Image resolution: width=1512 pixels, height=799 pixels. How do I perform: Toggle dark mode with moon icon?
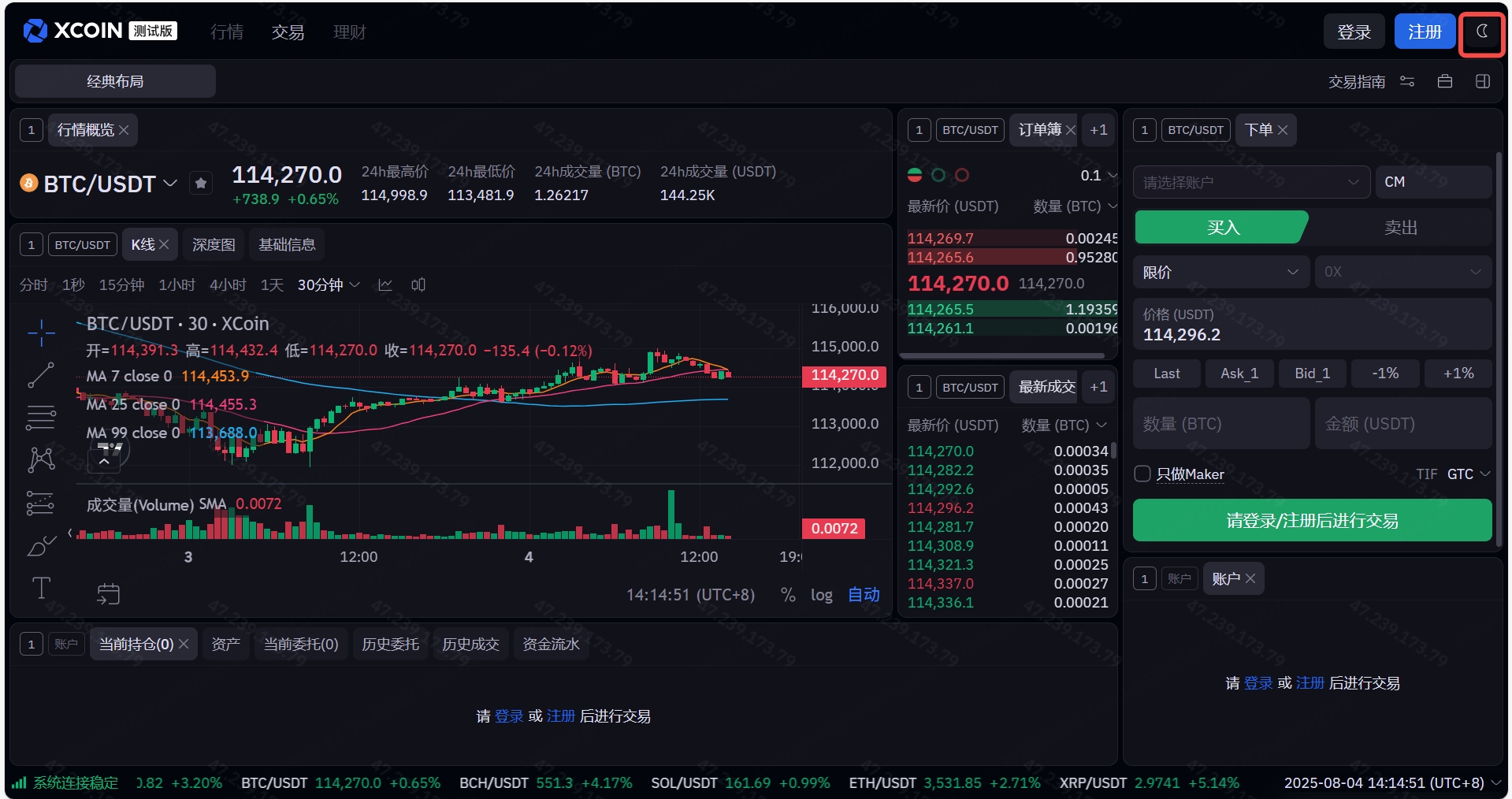click(1481, 32)
